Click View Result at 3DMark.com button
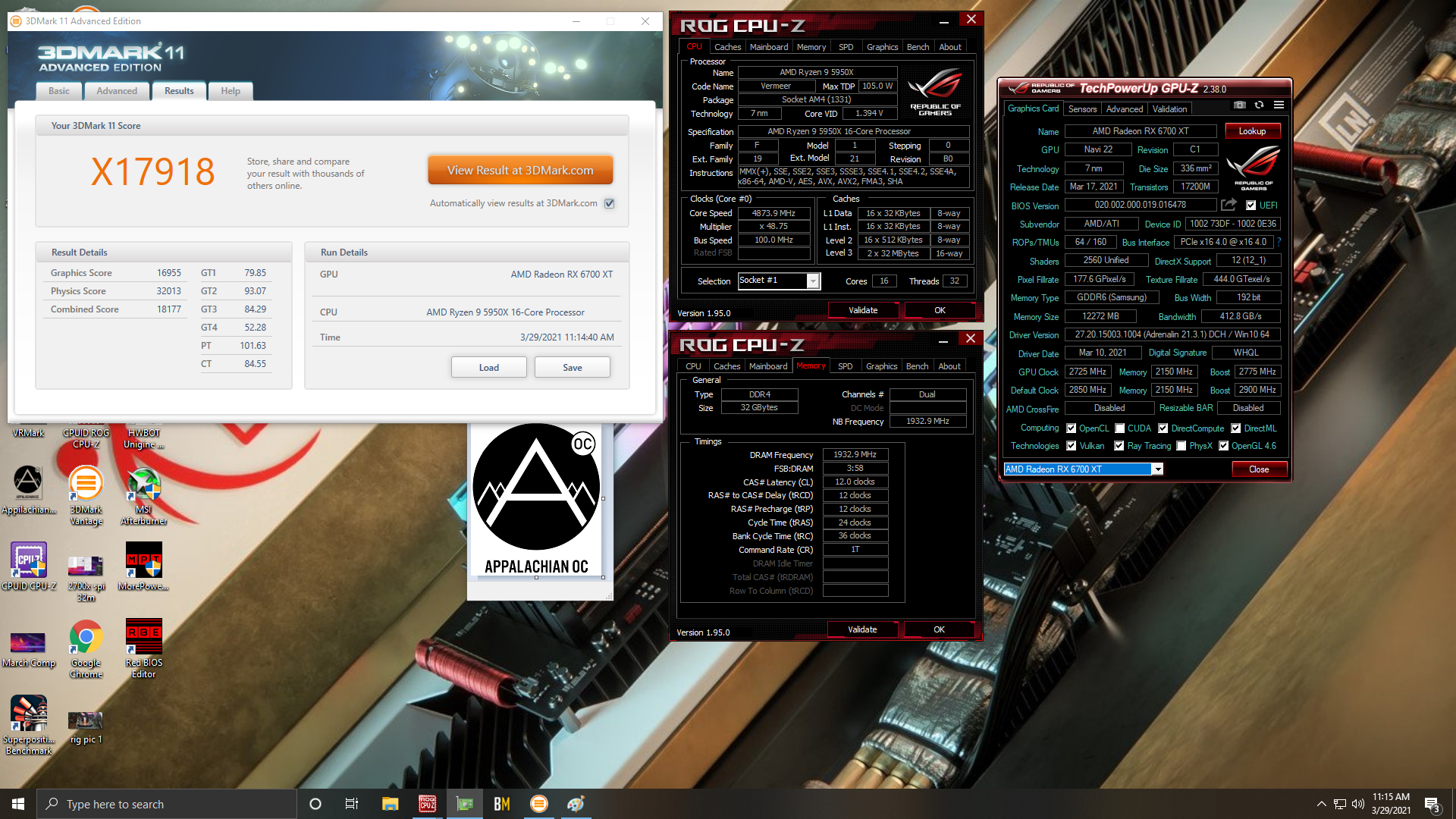This screenshot has height=819, width=1456. point(520,171)
